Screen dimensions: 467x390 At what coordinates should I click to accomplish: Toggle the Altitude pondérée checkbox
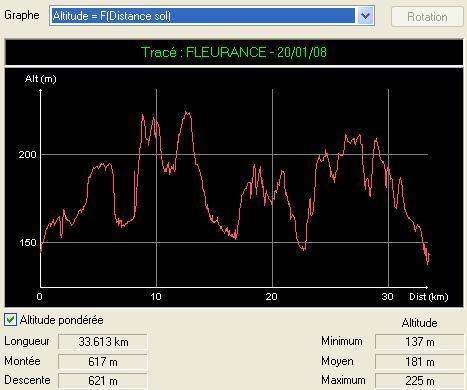pos(10,319)
